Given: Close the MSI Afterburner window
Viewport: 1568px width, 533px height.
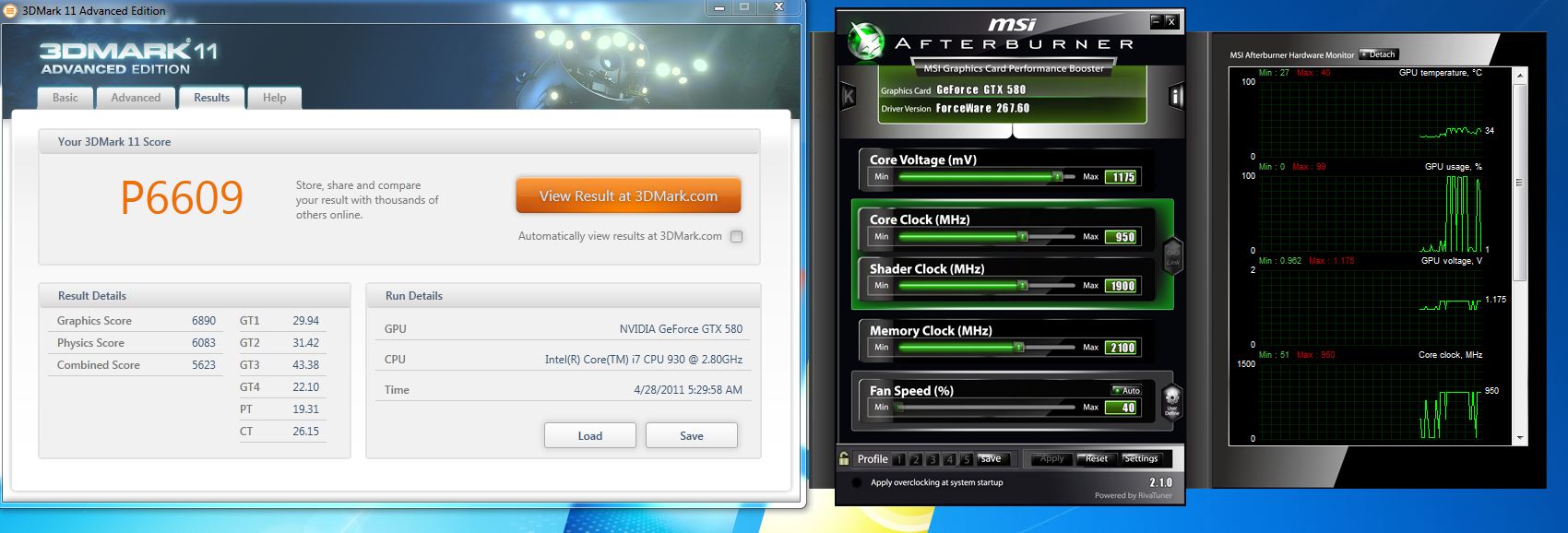Looking at the screenshot, I should [1171, 21].
